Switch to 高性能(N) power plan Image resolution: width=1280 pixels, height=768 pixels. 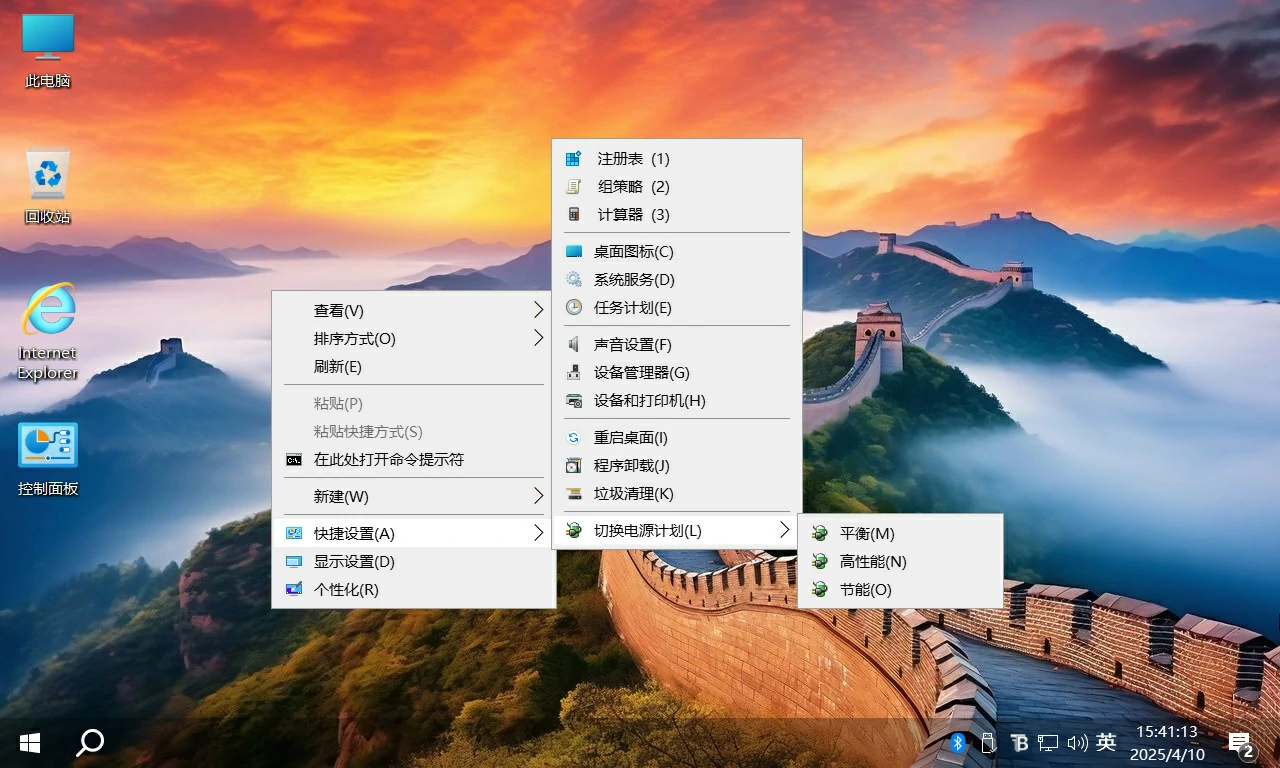872,562
